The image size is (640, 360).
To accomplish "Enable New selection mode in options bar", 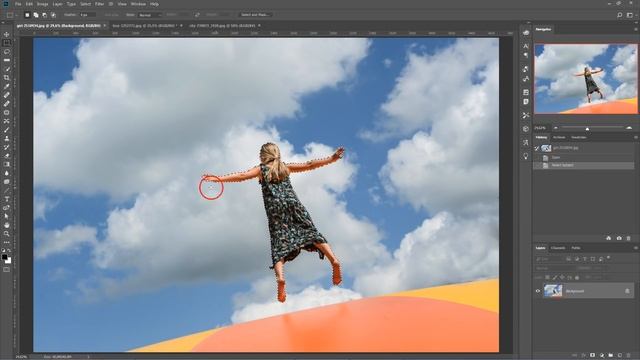I will [x=27, y=15].
